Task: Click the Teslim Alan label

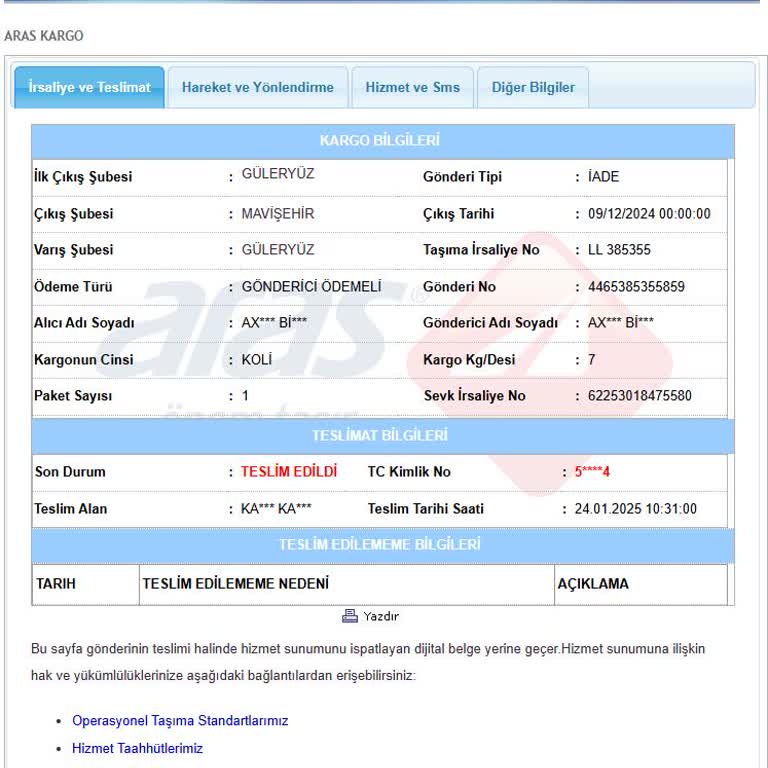Action: tap(71, 508)
